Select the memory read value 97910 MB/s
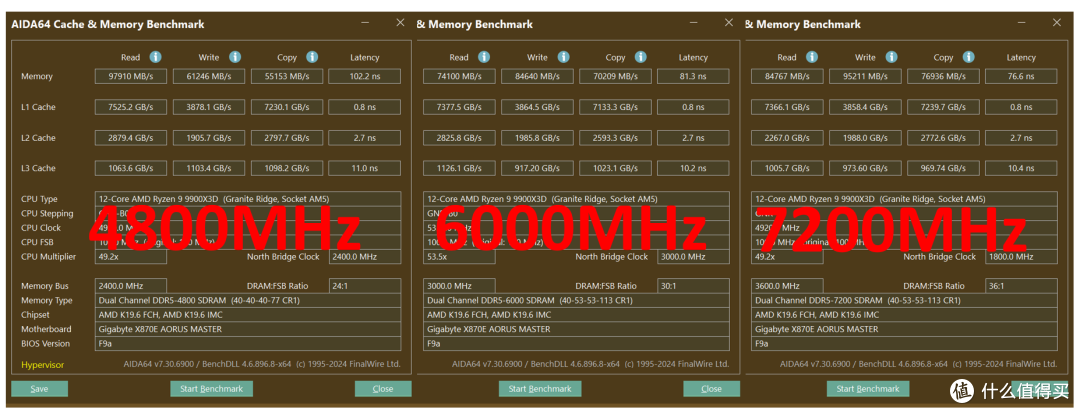 131,76
